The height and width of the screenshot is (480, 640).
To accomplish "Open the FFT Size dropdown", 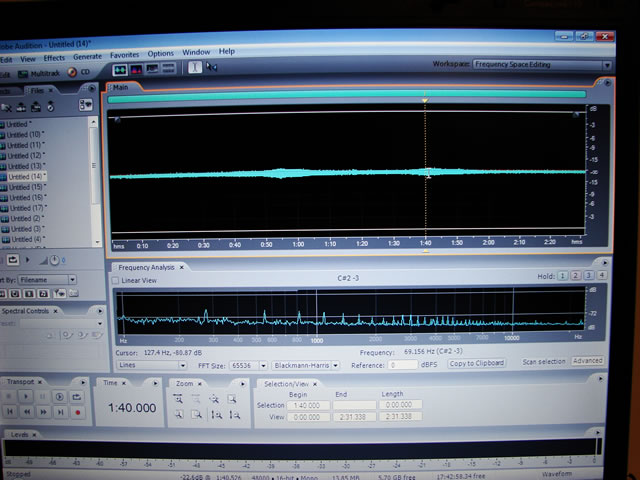I will [x=263, y=365].
